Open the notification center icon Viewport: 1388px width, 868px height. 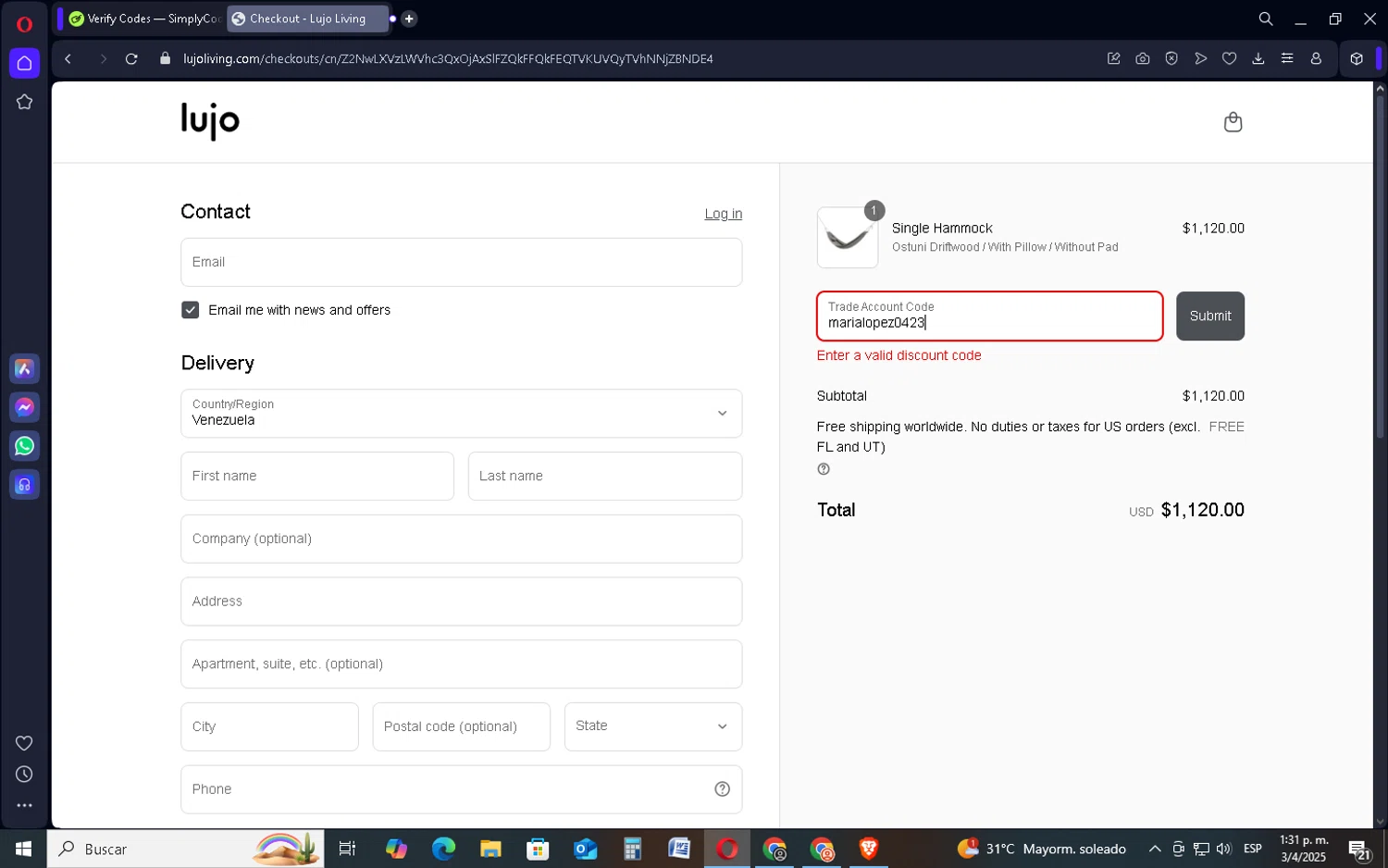1359,849
